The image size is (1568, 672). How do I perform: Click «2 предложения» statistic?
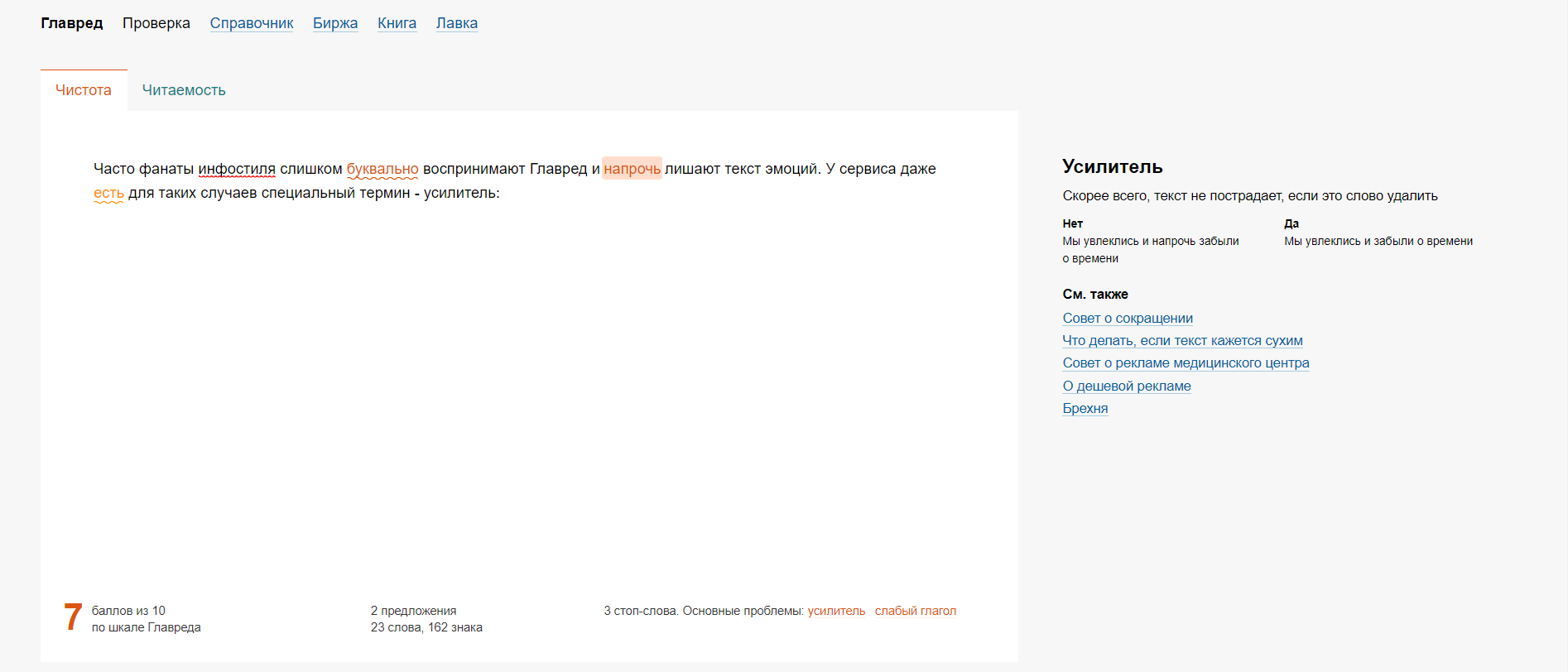coord(413,611)
